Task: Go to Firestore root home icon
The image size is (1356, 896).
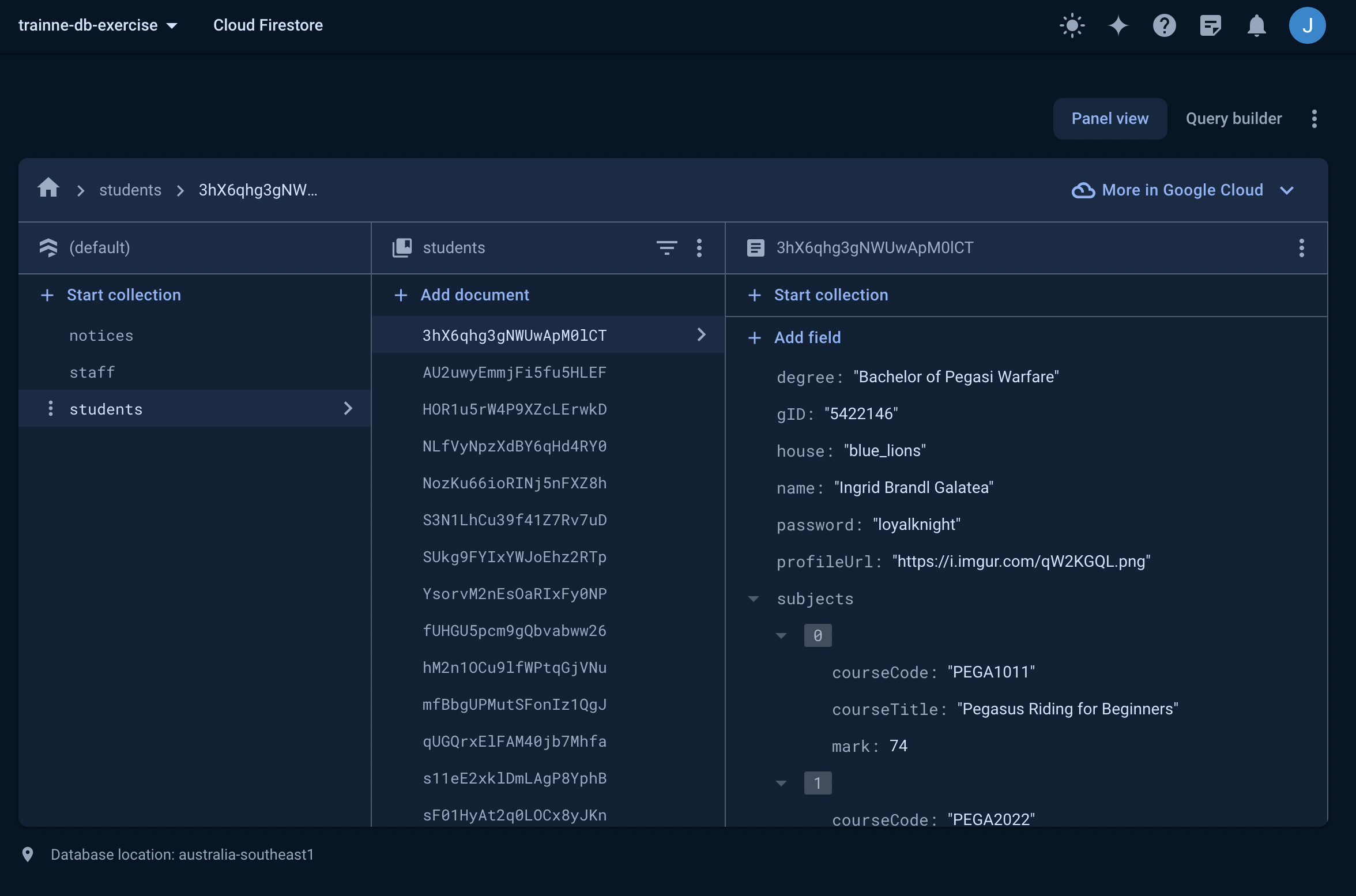Action: [48, 188]
